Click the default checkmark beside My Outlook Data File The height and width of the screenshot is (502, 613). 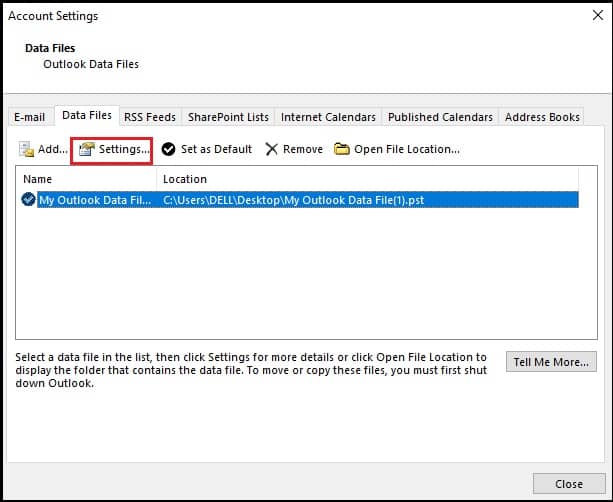pos(29,199)
